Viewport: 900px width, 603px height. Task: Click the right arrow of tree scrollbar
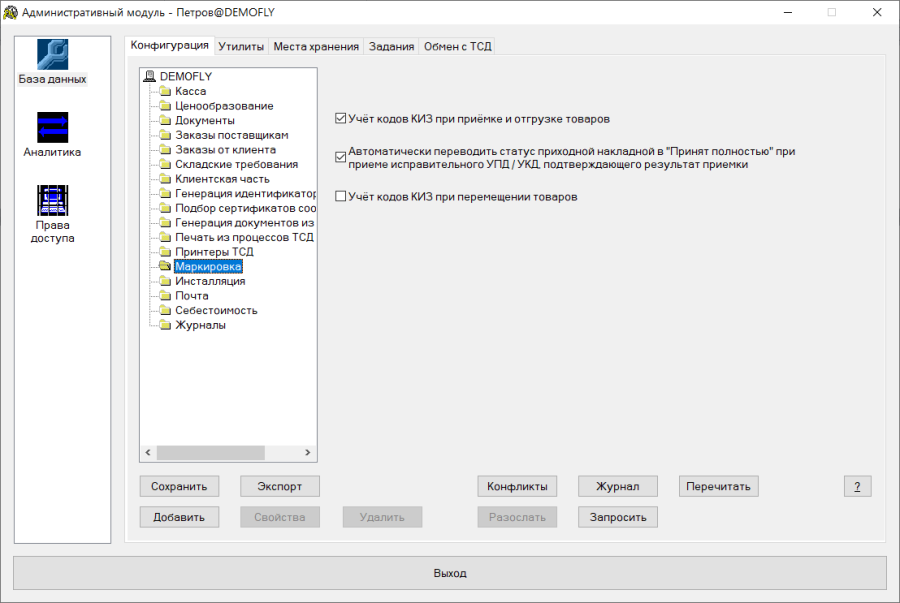308,453
